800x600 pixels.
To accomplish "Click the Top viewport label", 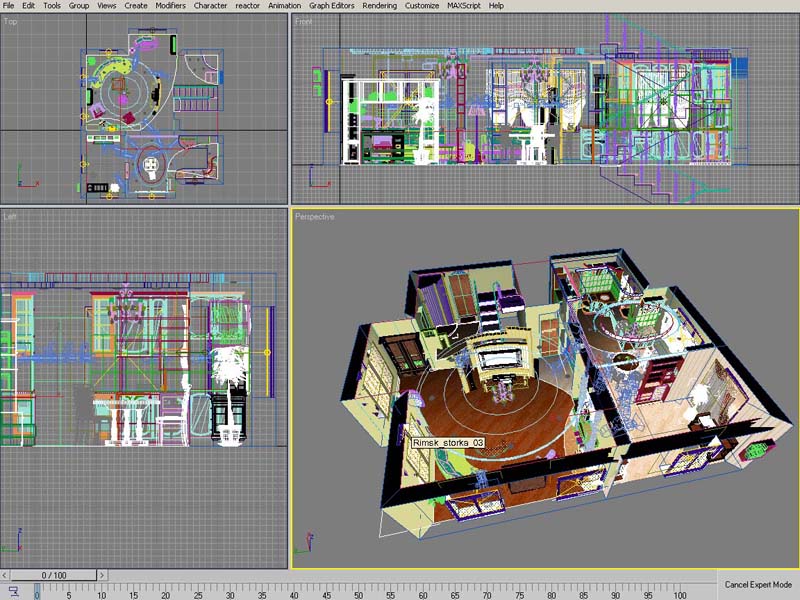I will pos(9,20).
